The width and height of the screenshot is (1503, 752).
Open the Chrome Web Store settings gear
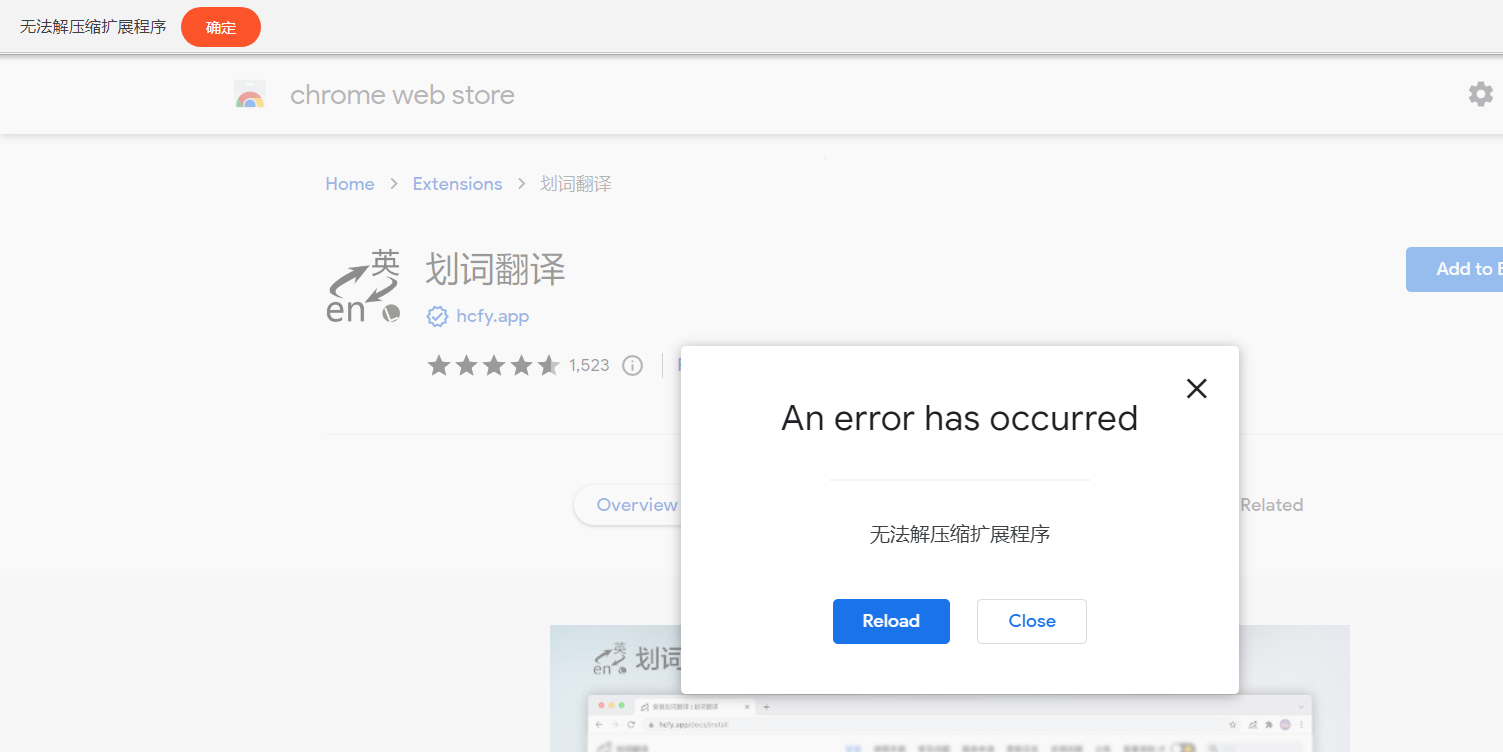click(x=1480, y=94)
